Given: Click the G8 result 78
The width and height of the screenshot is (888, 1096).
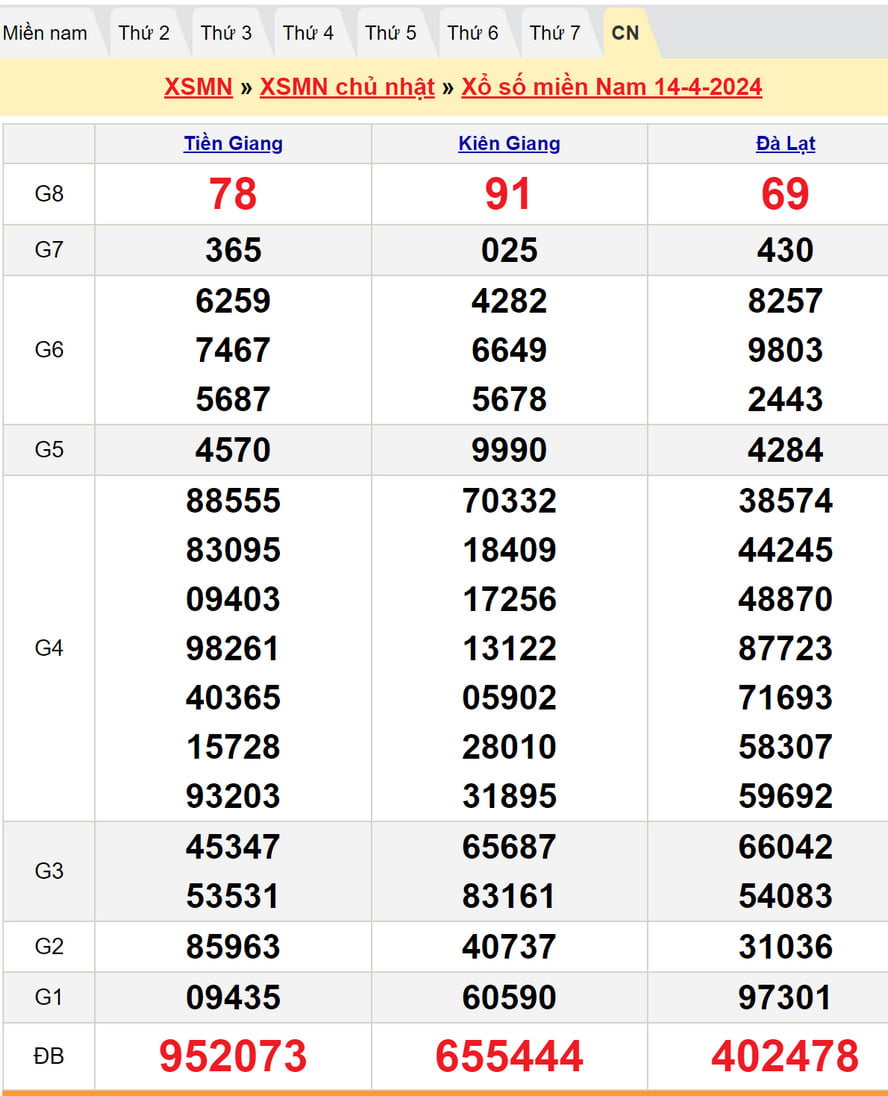Looking at the screenshot, I should pos(233,194).
